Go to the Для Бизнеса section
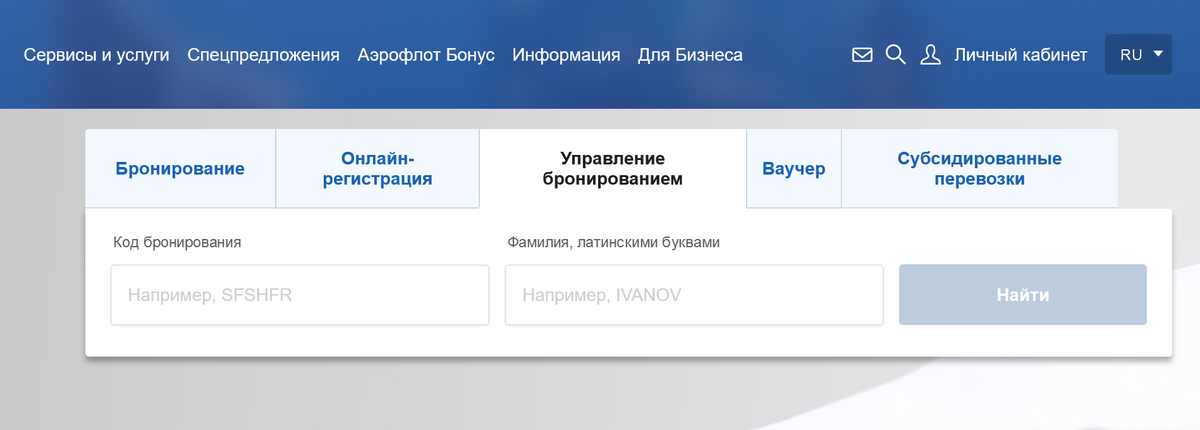 [690, 55]
